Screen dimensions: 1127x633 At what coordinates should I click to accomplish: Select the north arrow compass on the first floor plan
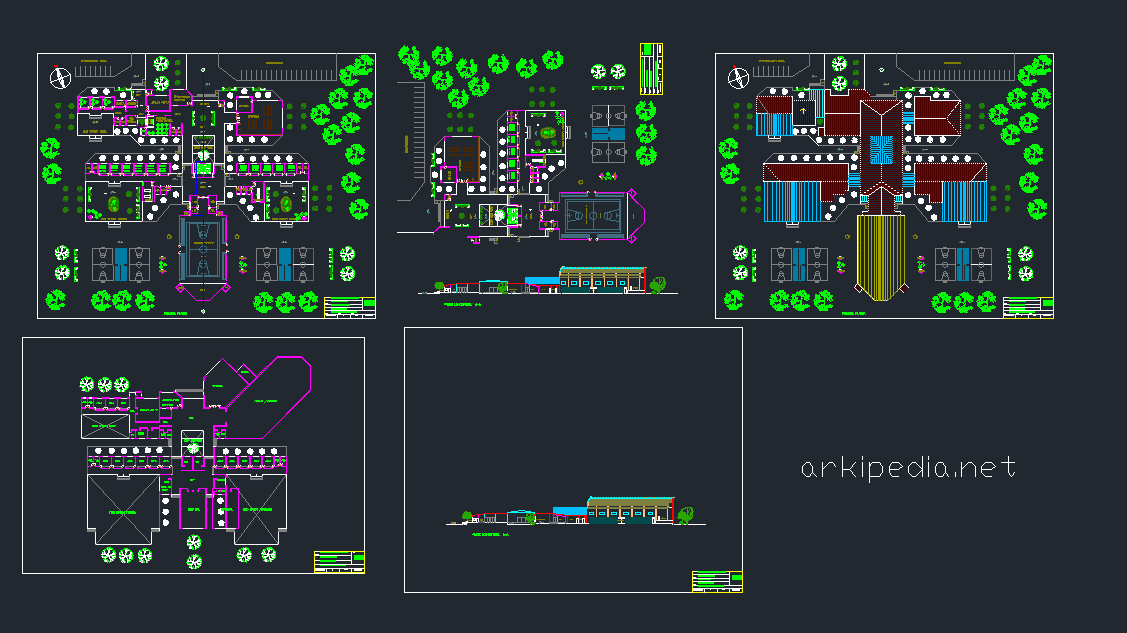point(58,75)
